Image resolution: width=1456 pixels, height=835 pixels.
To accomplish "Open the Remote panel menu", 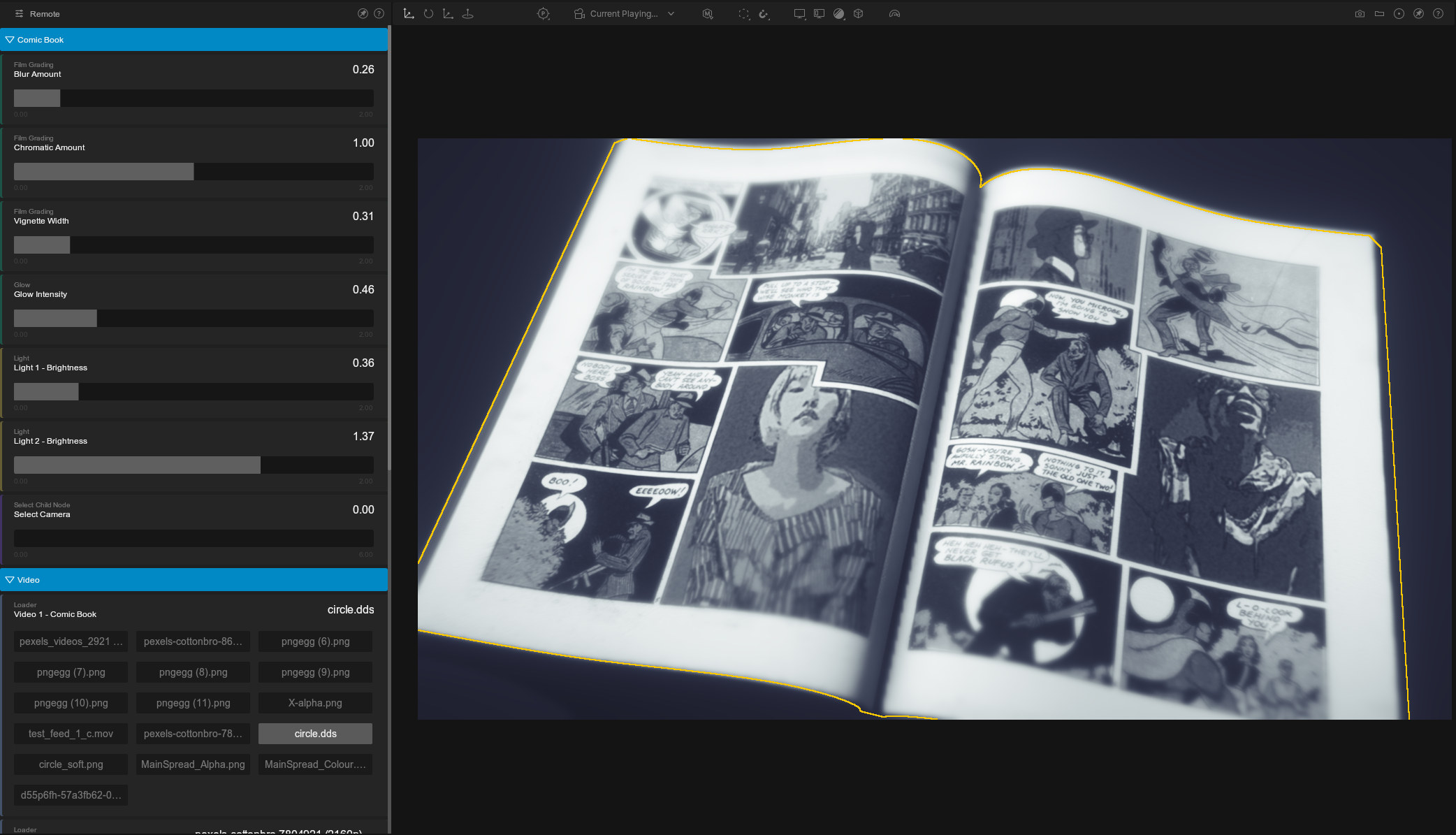I will [x=19, y=13].
